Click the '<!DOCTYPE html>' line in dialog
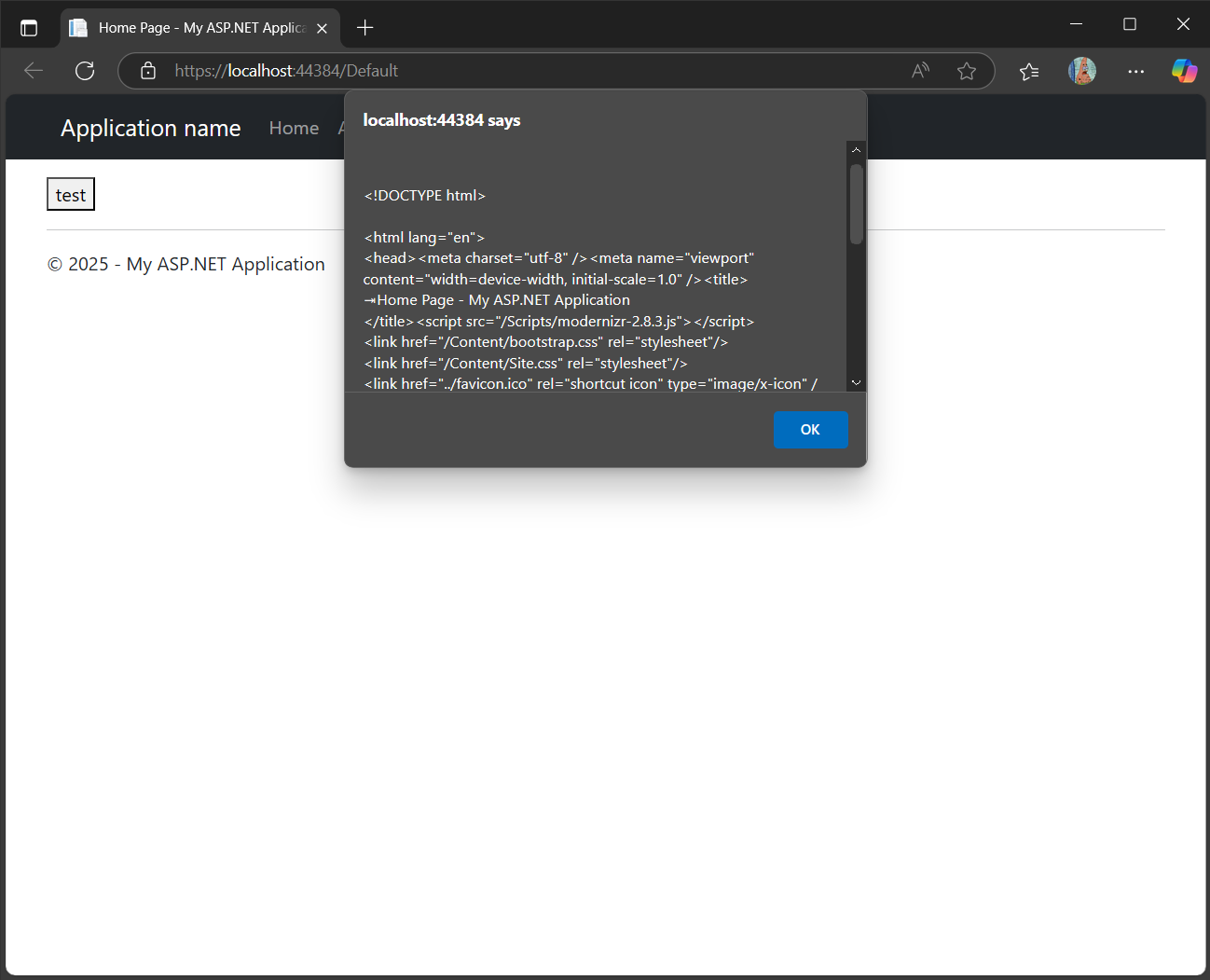1210x980 pixels. pyautogui.click(x=425, y=196)
